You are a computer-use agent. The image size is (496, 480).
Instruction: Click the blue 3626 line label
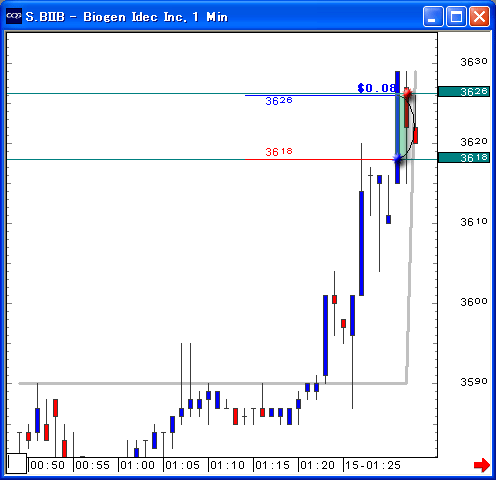pos(279,101)
